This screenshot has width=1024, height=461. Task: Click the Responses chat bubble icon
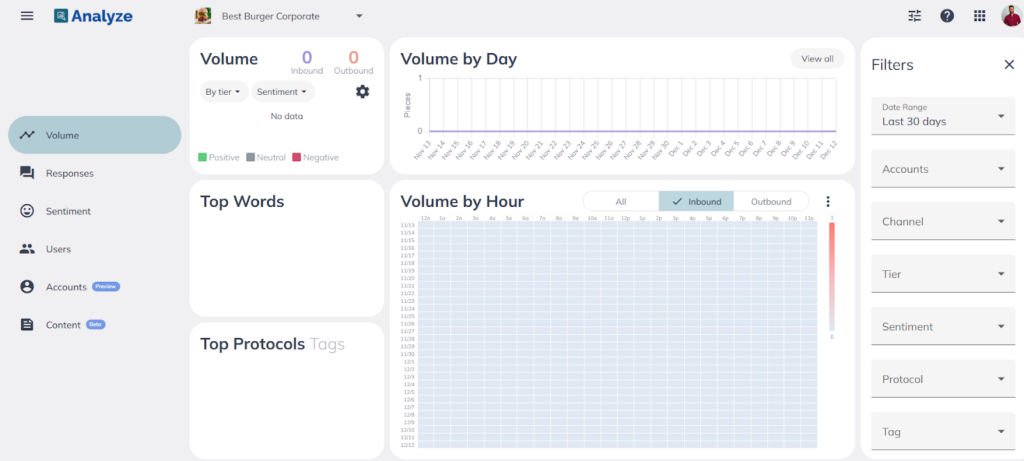click(27, 173)
